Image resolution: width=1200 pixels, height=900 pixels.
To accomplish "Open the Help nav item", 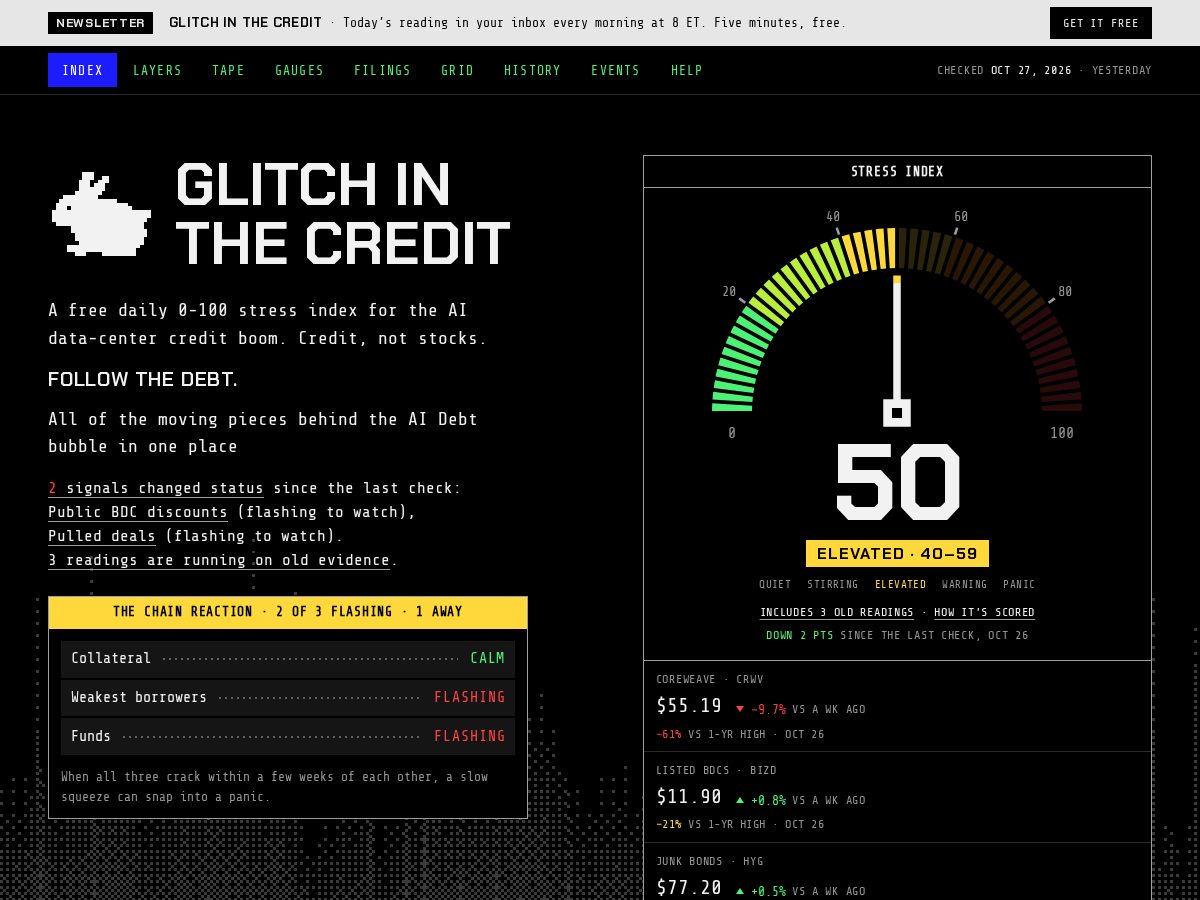I will coord(686,70).
